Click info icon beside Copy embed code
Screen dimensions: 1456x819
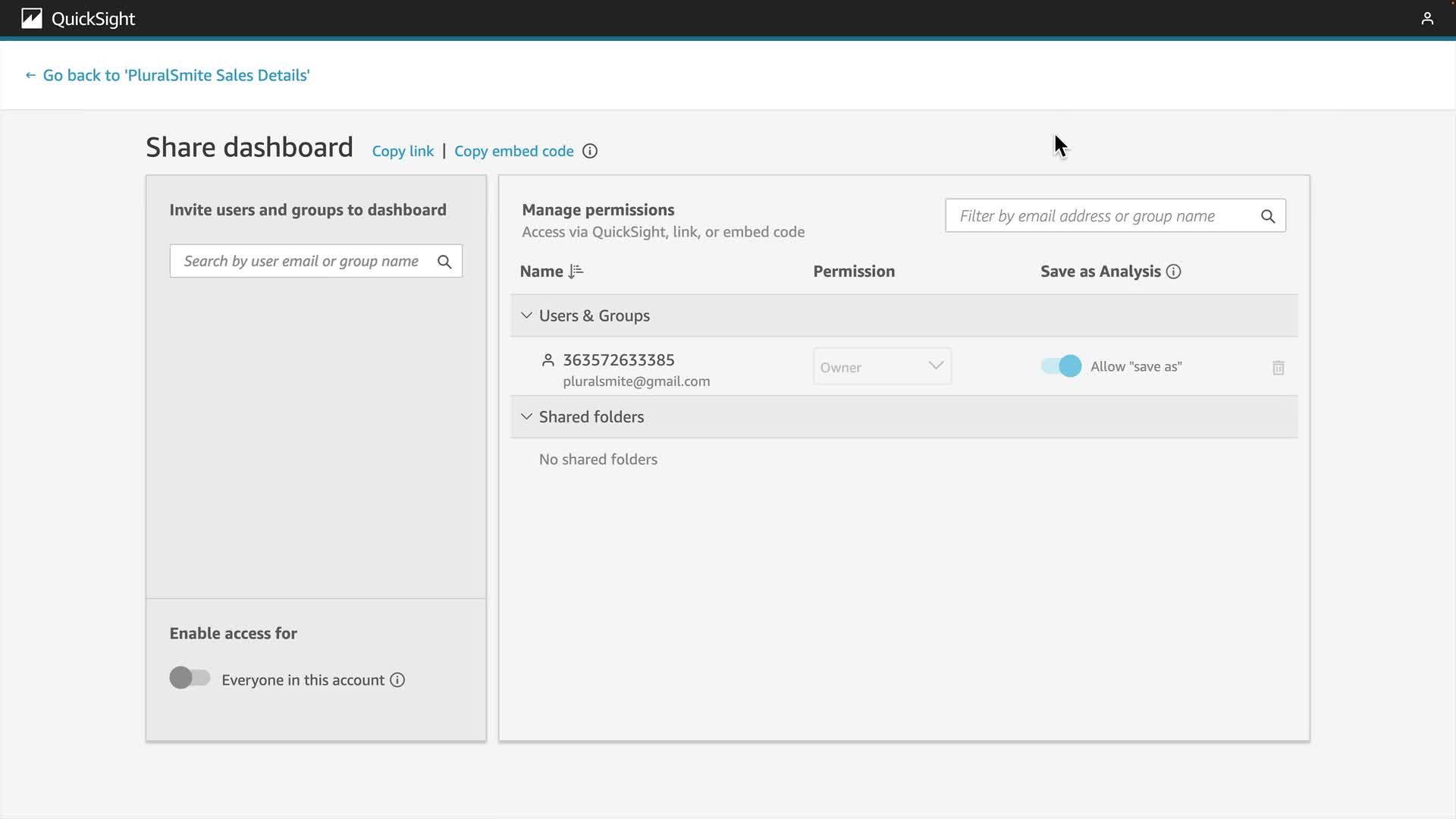pyautogui.click(x=590, y=151)
